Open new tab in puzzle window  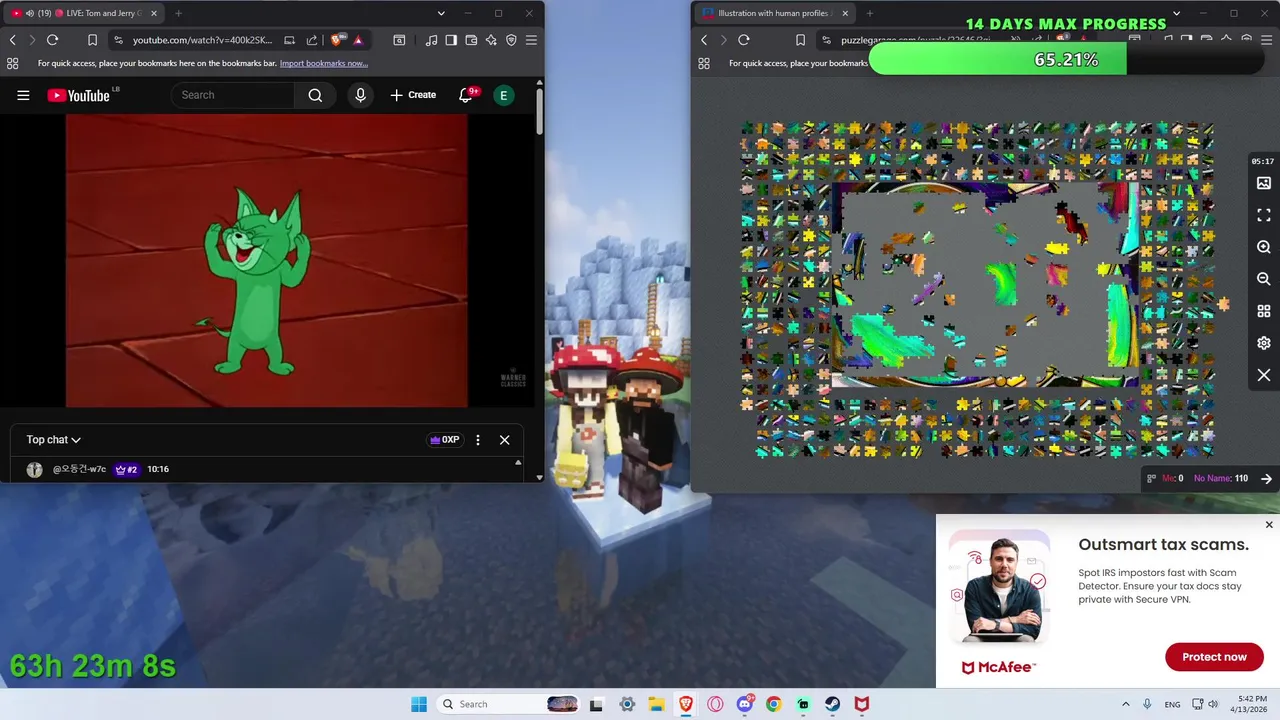[x=869, y=13]
